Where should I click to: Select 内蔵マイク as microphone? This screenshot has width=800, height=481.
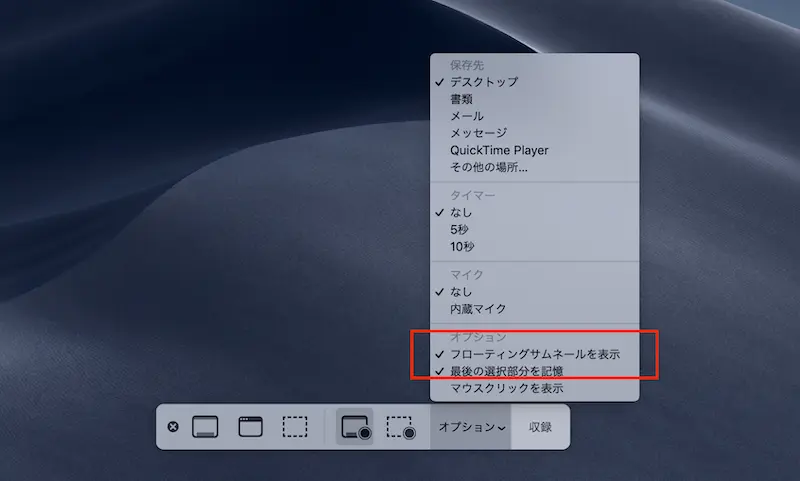point(535,309)
